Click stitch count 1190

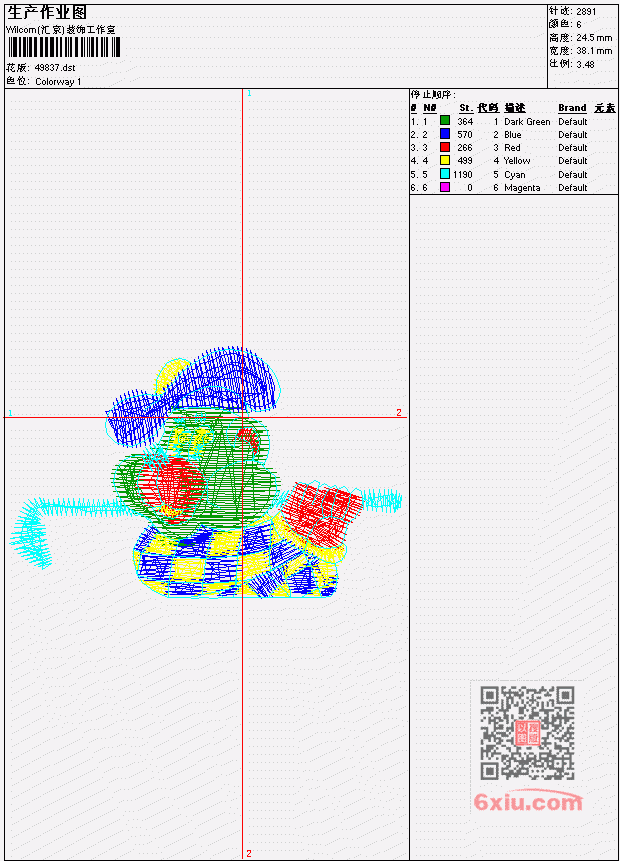463,175
